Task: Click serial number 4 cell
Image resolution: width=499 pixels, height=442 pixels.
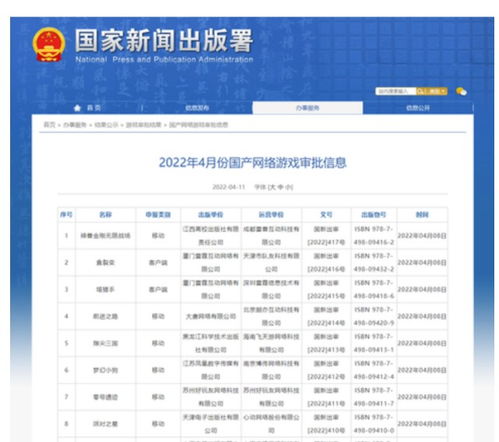Action: click(x=66, y=316)
